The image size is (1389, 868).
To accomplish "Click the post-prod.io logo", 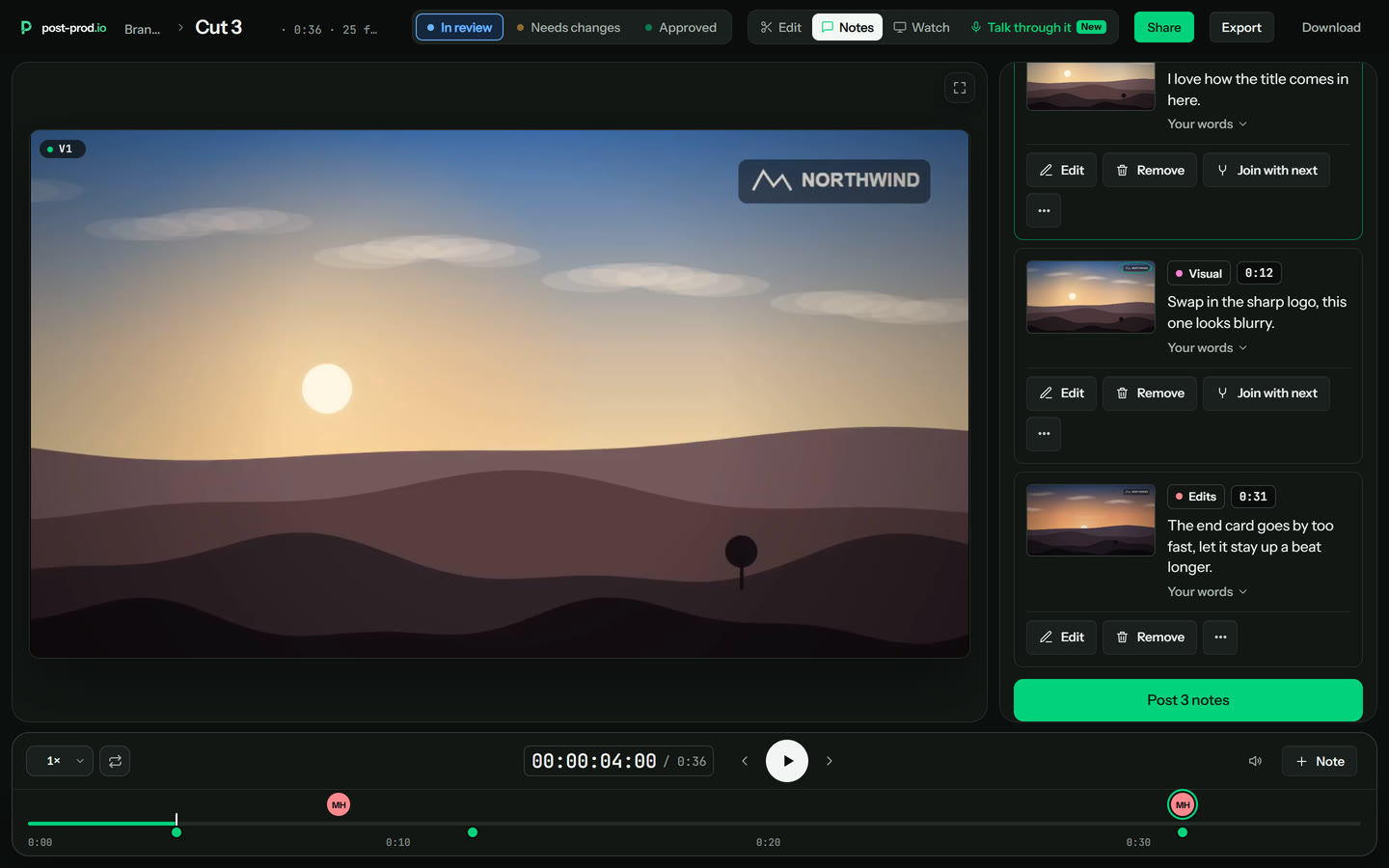I will pos(64,27).
